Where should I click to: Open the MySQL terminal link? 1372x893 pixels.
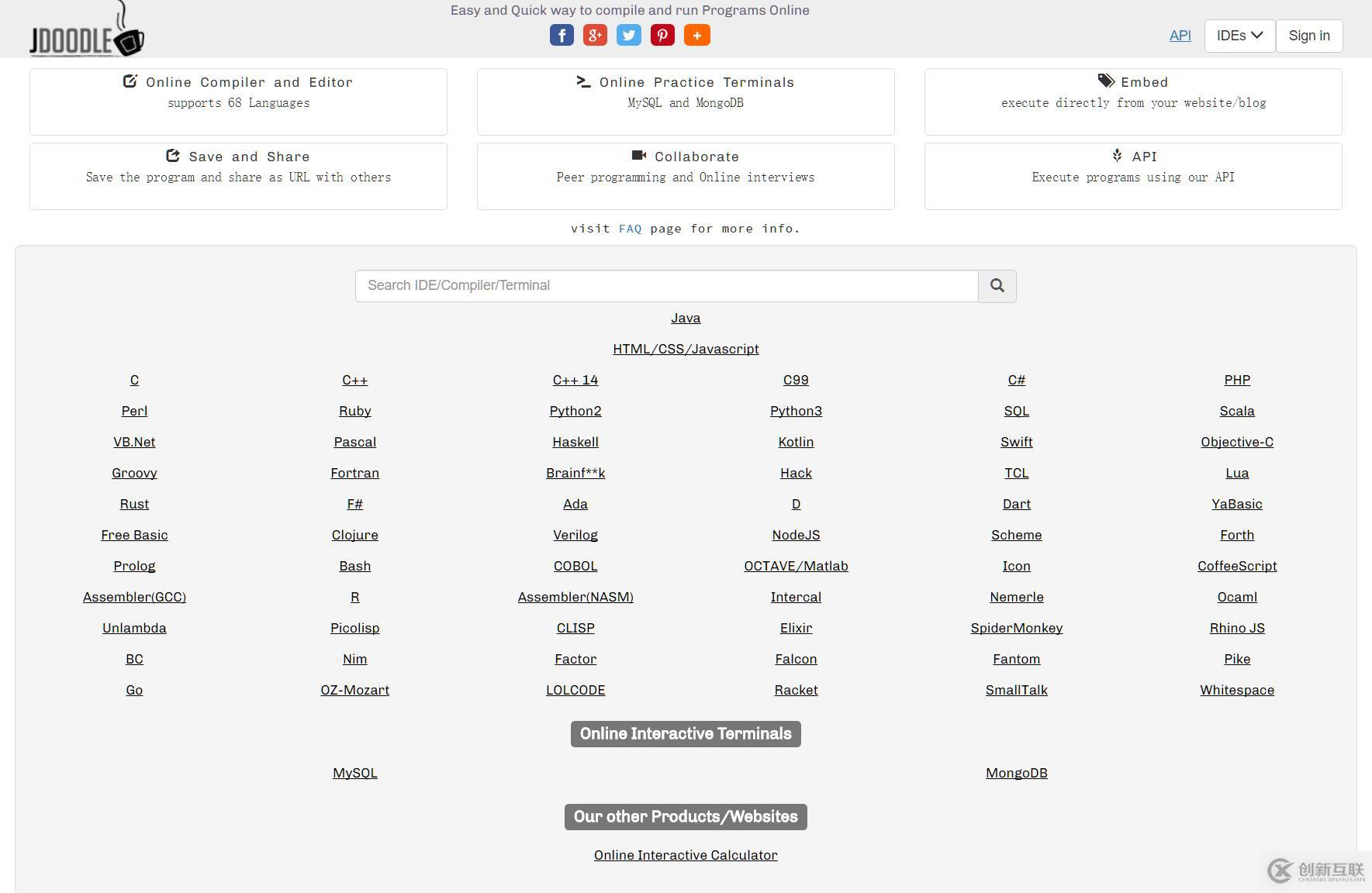coord(355,773)
